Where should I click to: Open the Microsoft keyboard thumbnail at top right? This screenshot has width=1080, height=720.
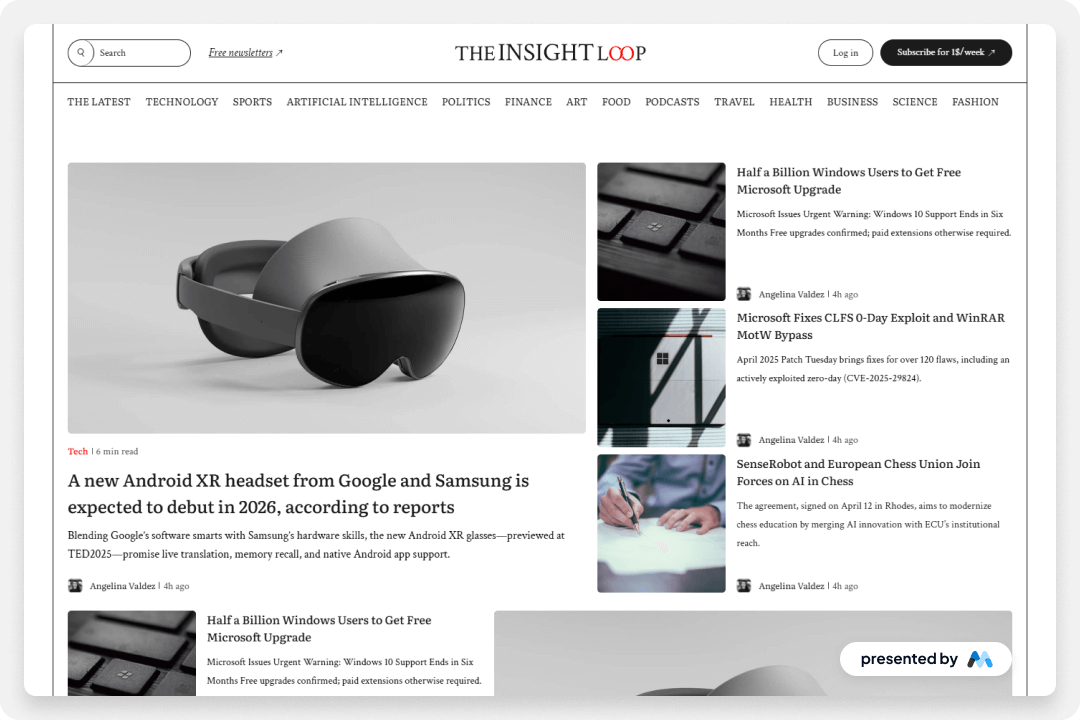(661, 232)
